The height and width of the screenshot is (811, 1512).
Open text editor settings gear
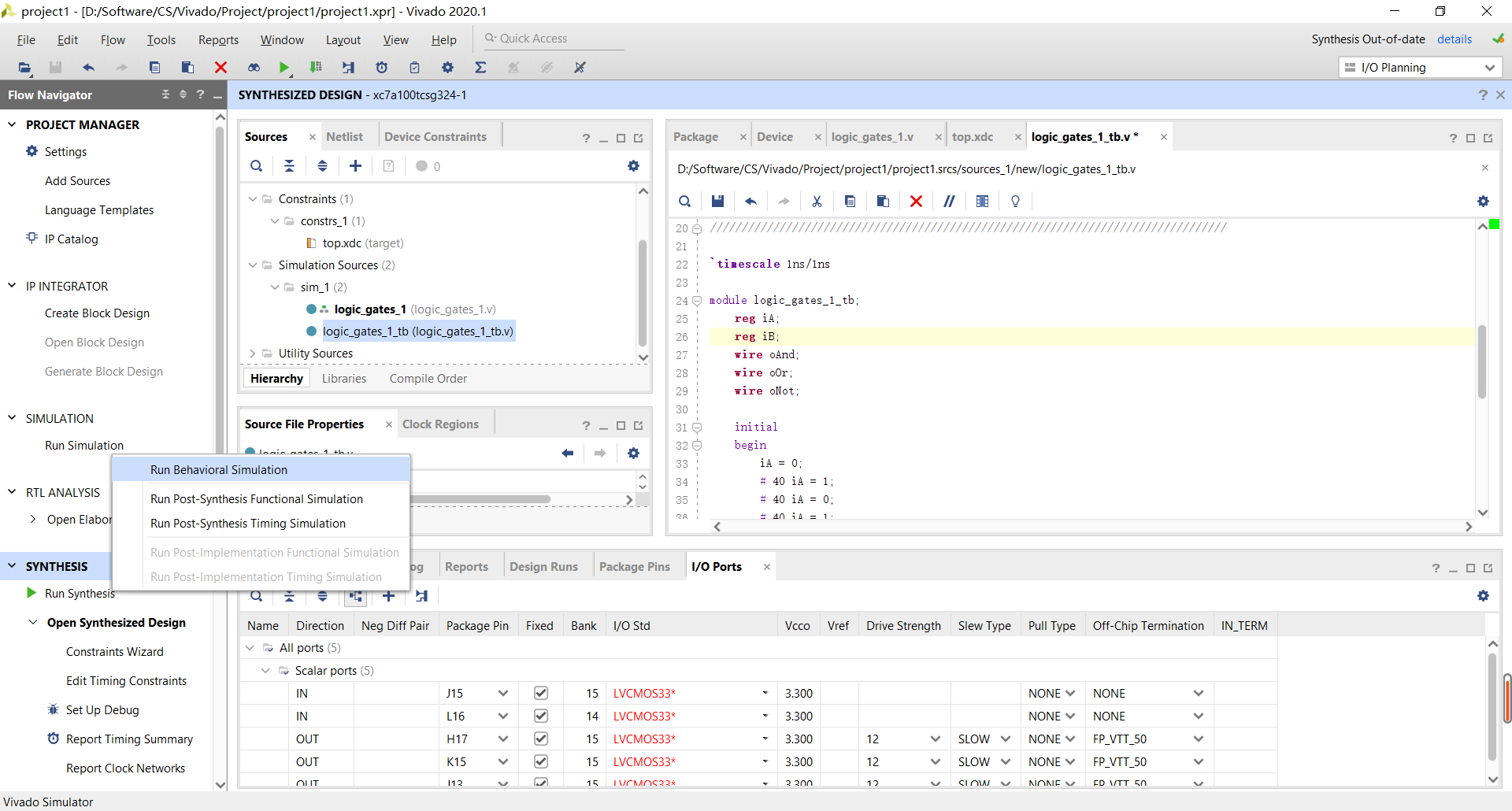click(x=1483, y=202)
